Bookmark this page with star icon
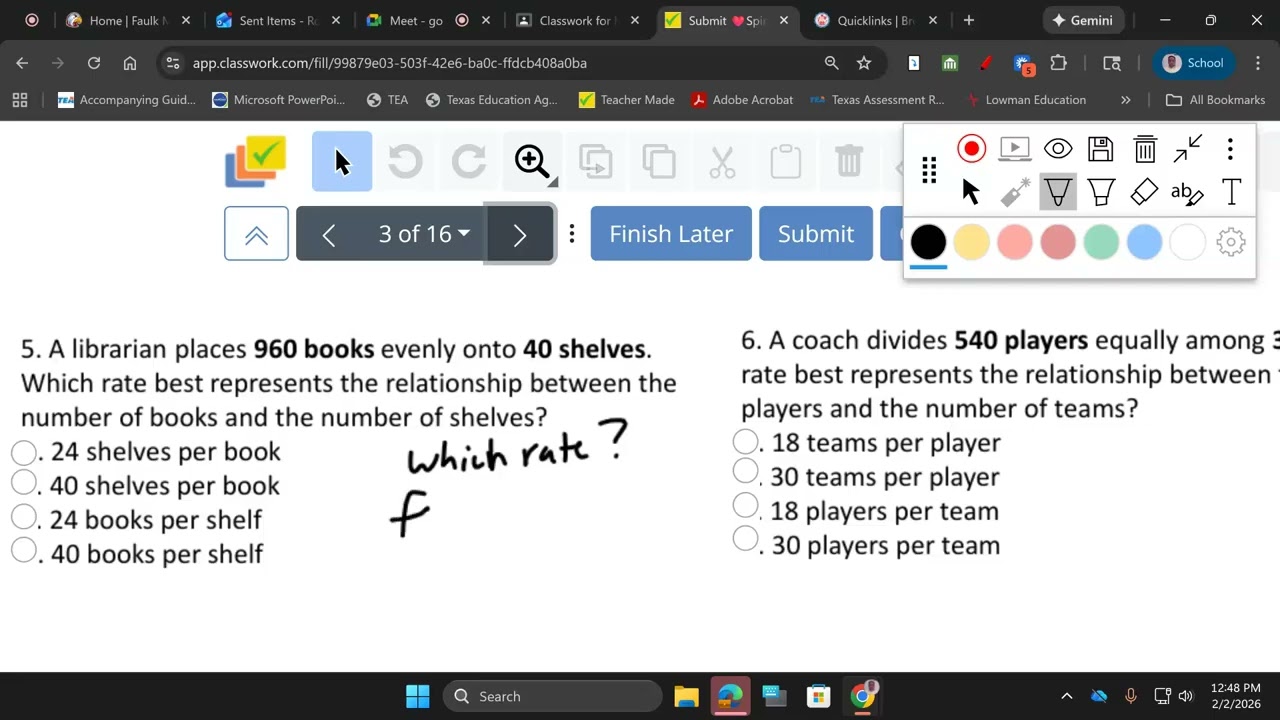Image resolution: width=1280 pixels, height=720 pixels. [x=864, y=63]
